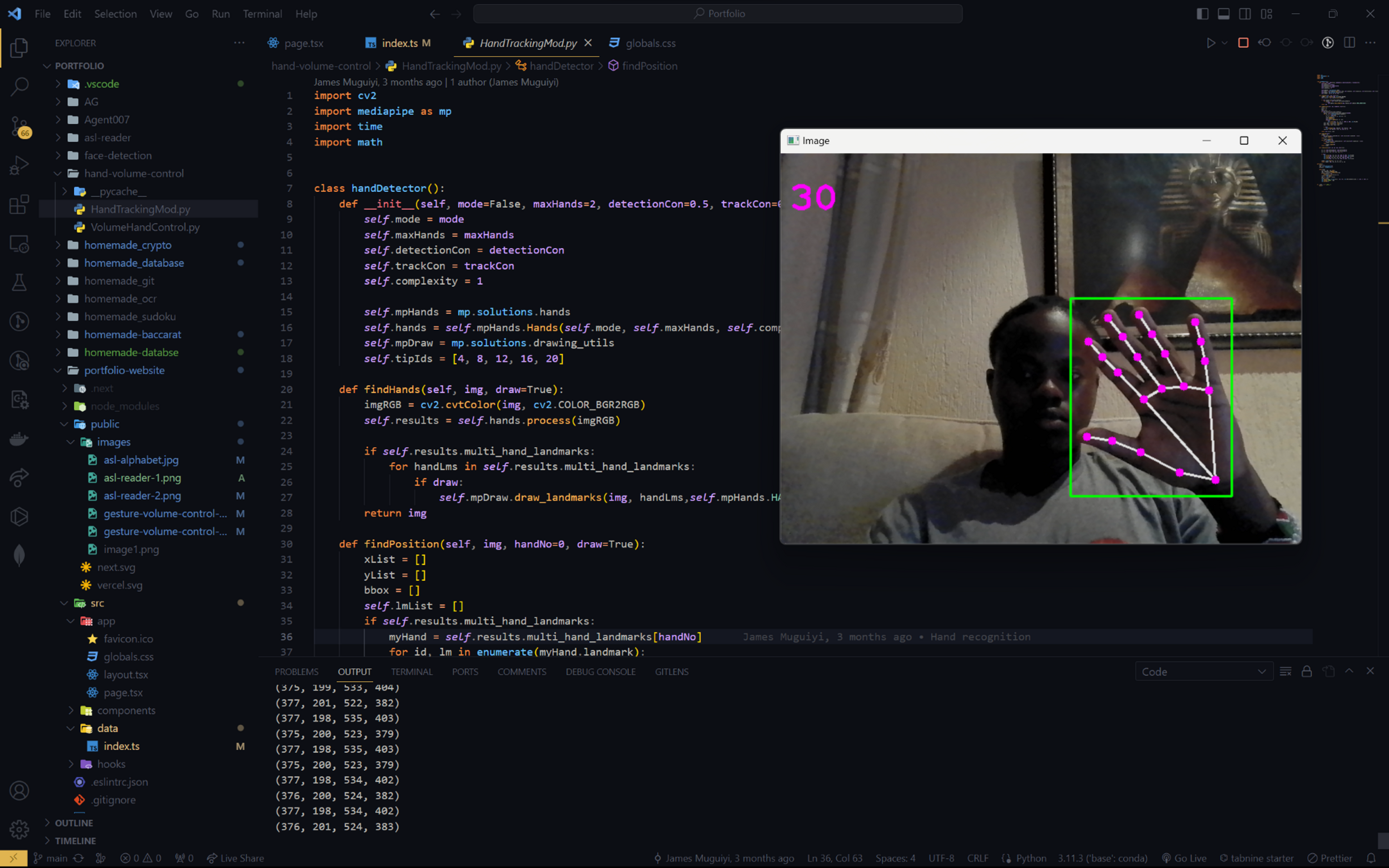Click the split editor right icon
Screen dimensions: 1389x868
(x=1350, y=43)
